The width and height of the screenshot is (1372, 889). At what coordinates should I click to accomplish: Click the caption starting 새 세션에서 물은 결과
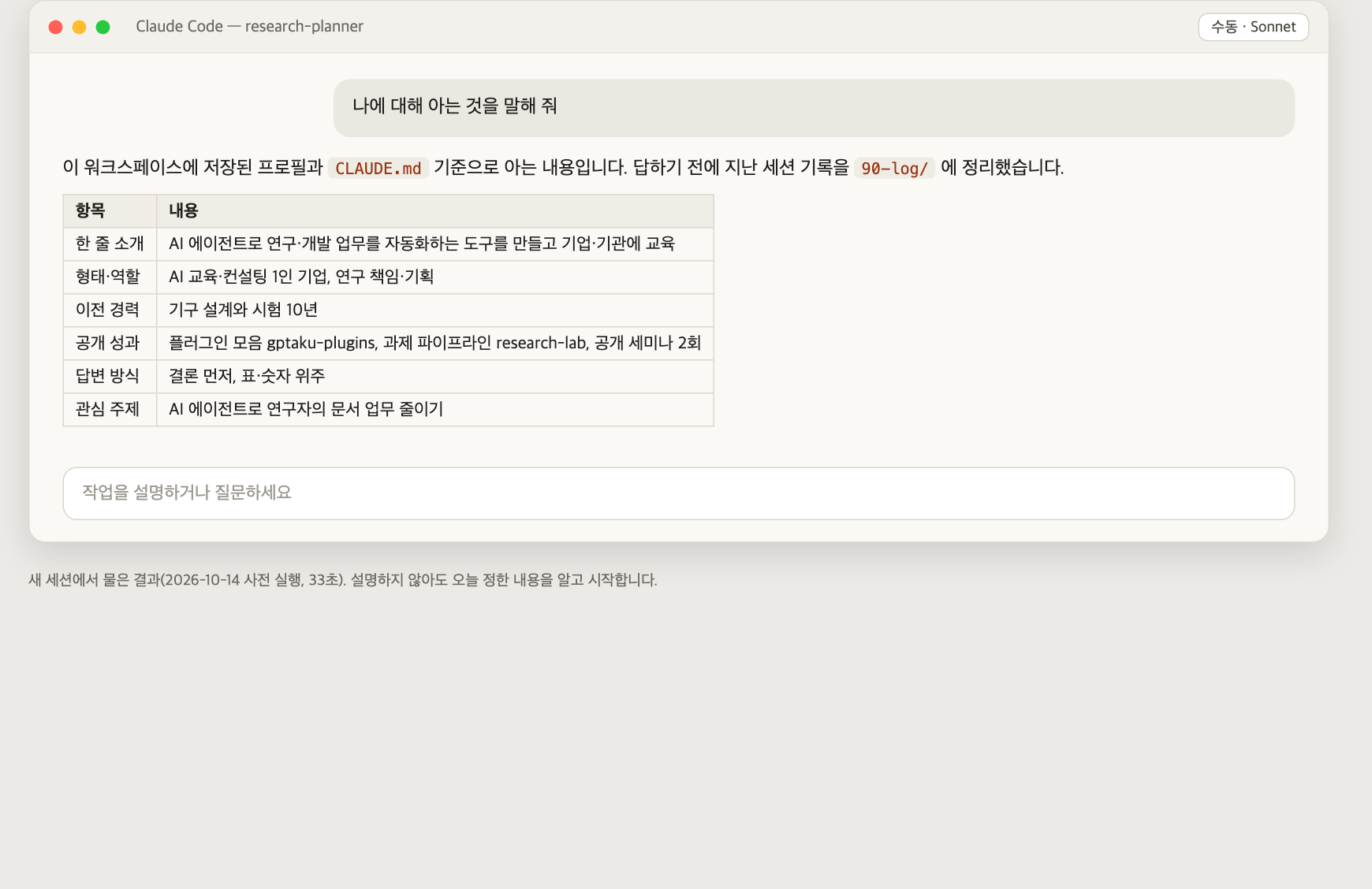(x=343, y=580)
